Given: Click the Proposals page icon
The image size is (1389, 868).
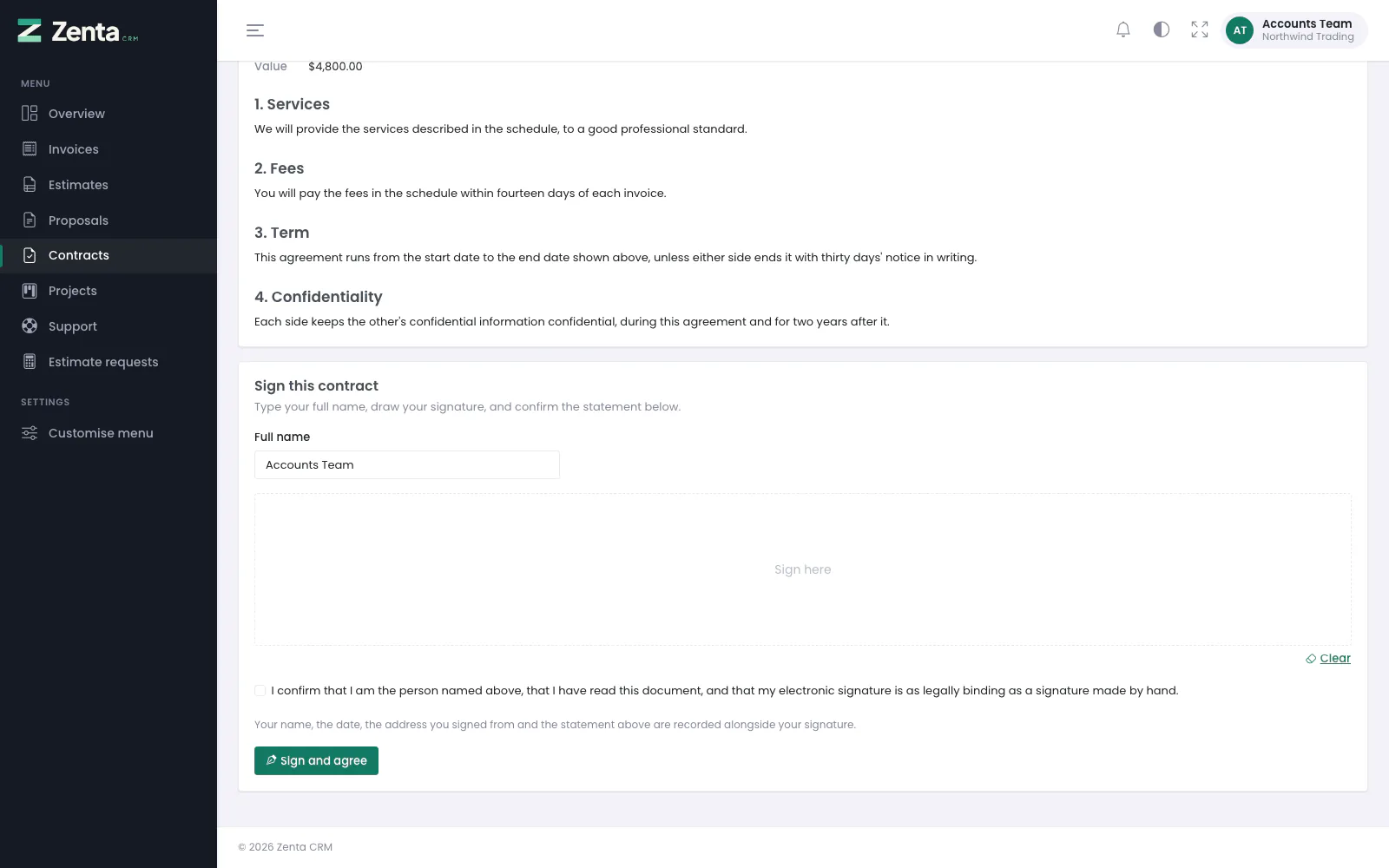Looking at the screenshot, I should point(30,220).
